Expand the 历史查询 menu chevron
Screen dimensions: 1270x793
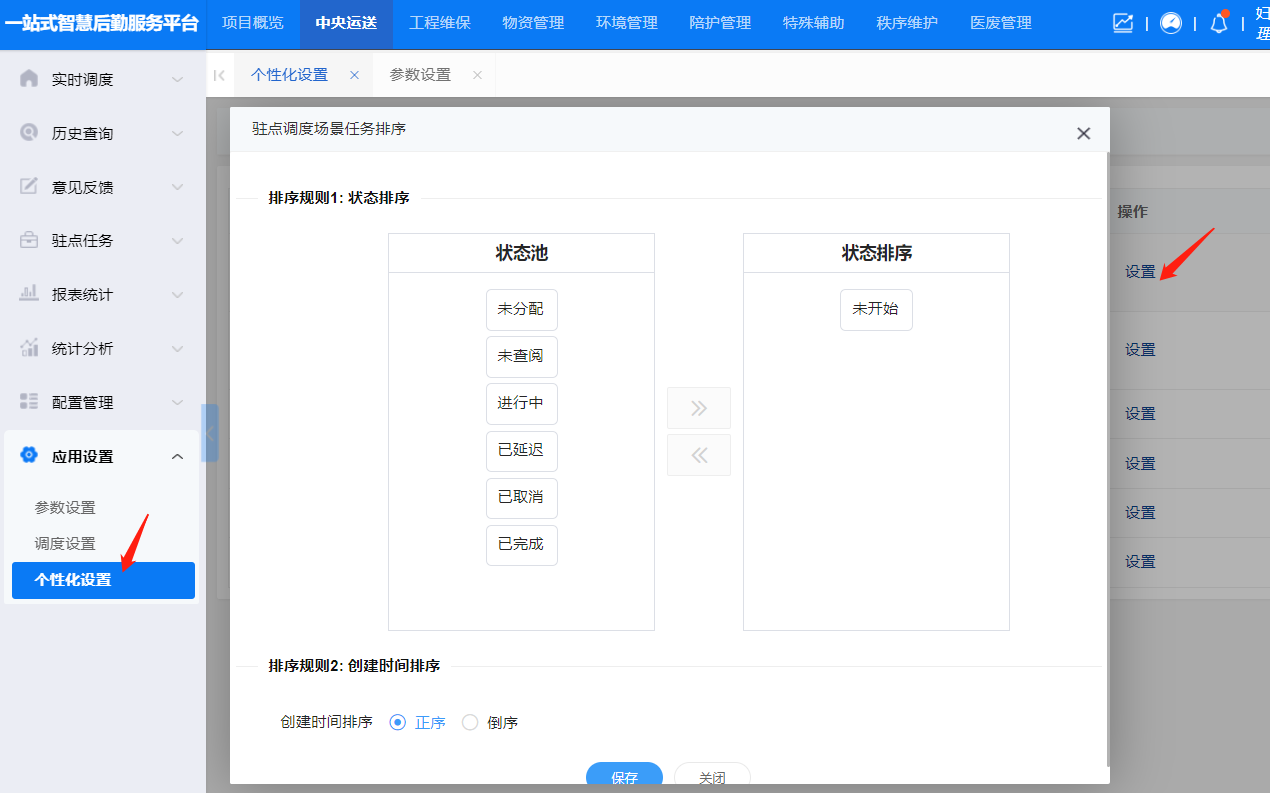point(177,134)
